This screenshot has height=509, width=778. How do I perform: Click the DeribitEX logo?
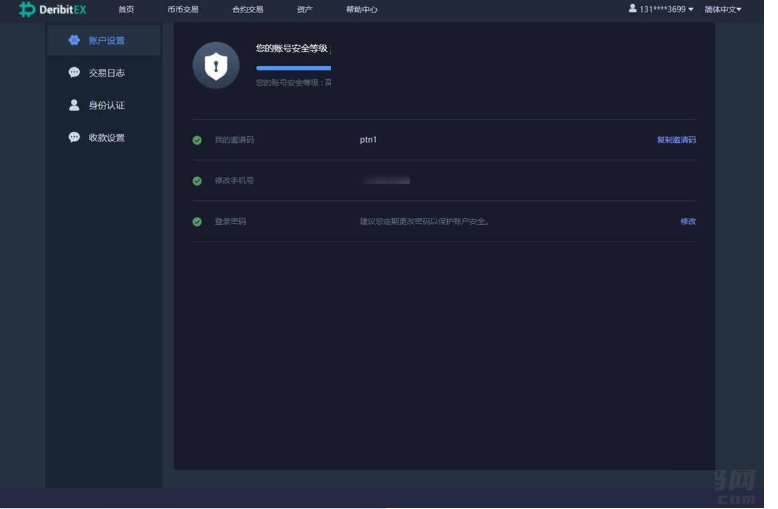point(53,9)
